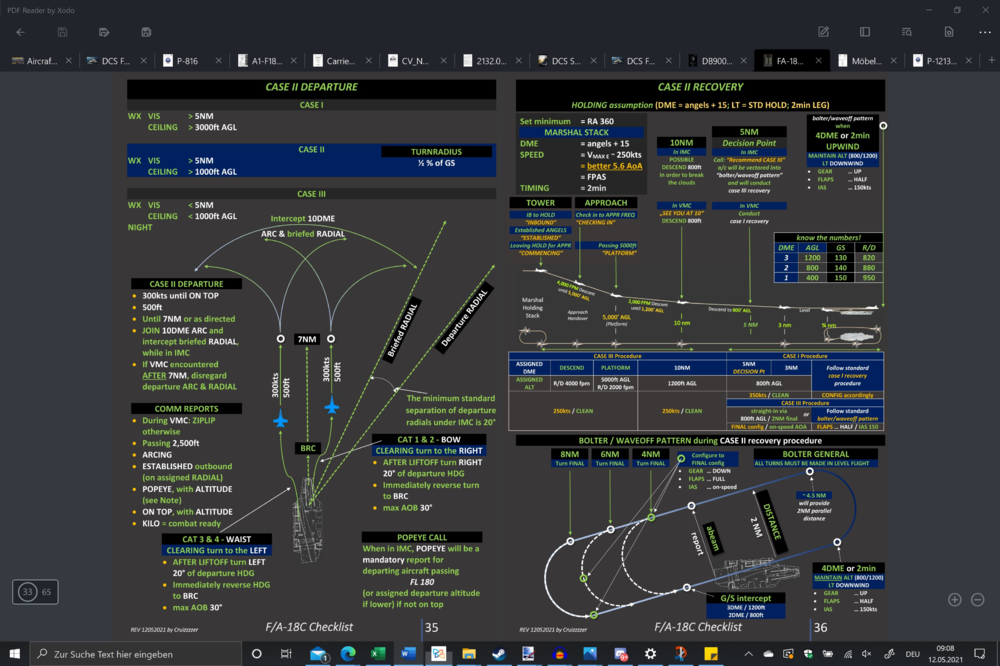Open the DEU language input selector

click(913, 653)
